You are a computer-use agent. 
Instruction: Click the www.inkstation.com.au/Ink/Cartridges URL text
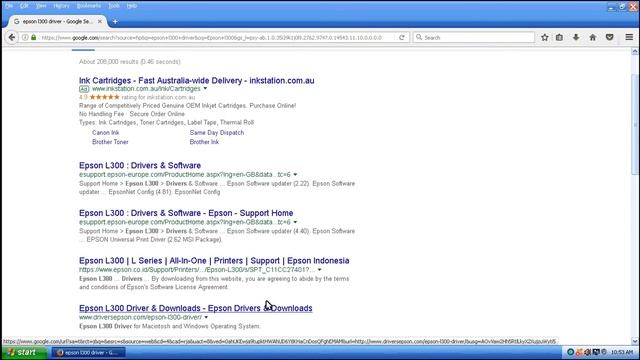pyautogui.click(x=146, y=89)
